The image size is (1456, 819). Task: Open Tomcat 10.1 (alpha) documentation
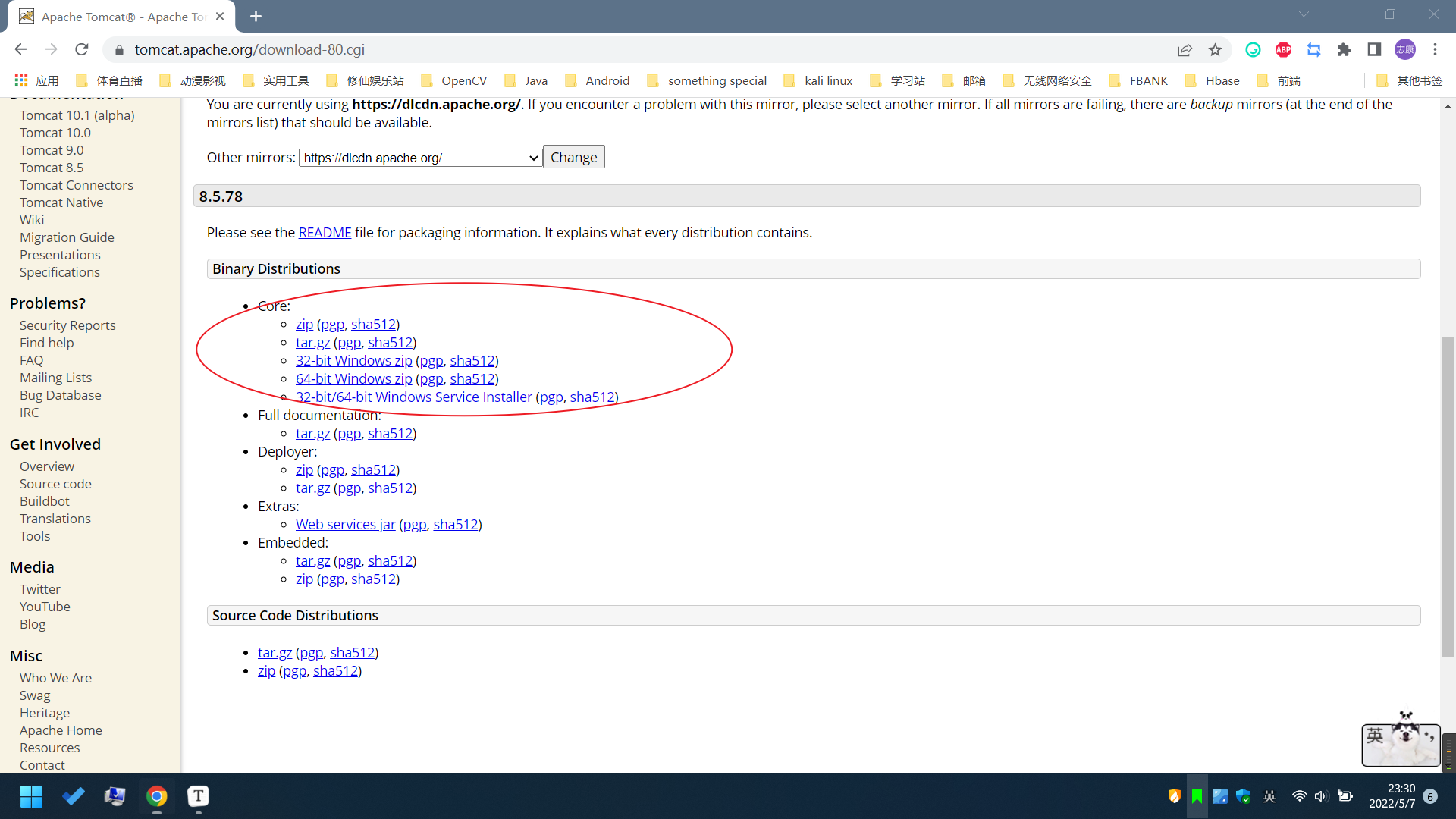(77, 115)
